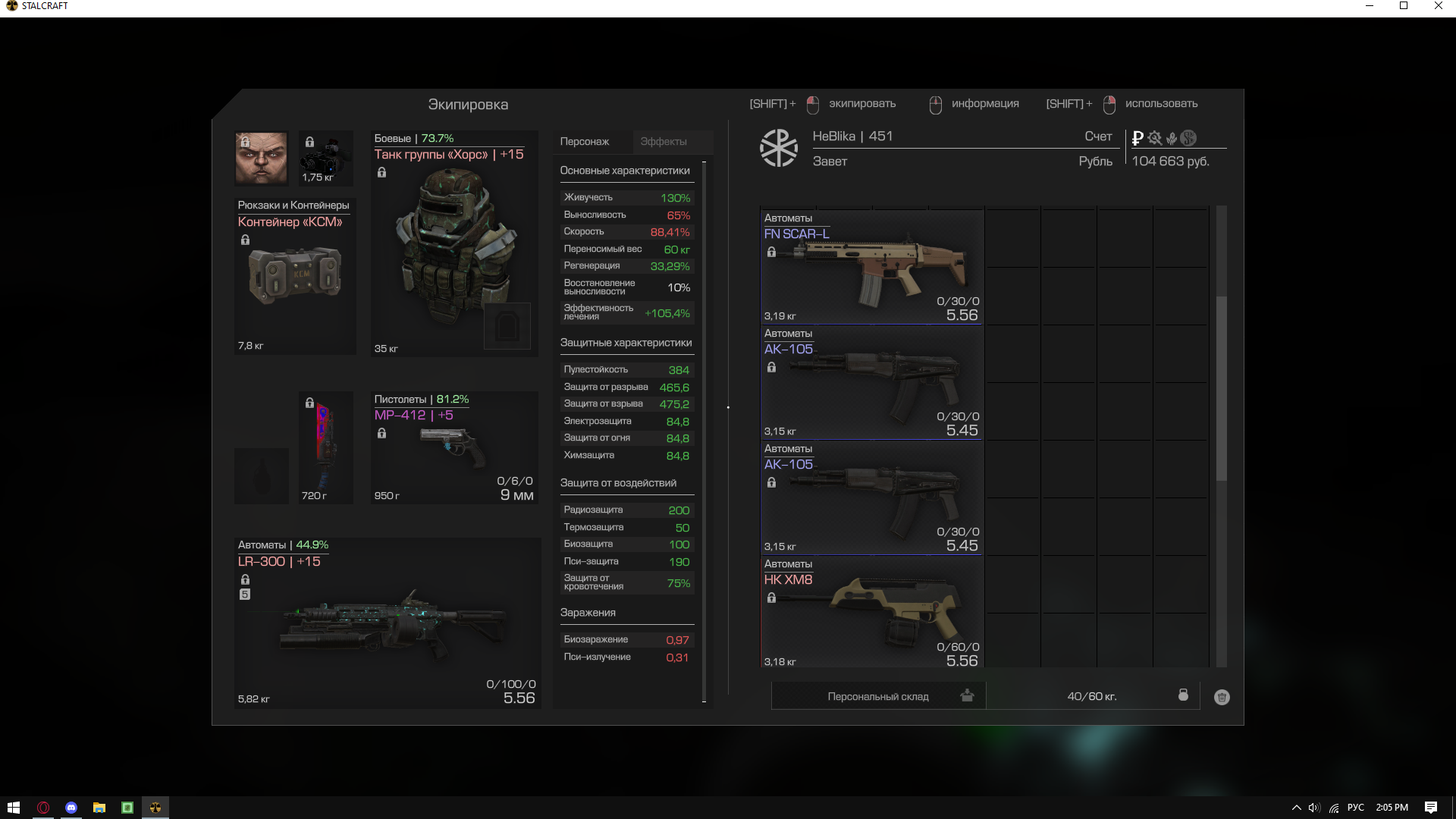Open the Персональный склад button
Image resolution: width=1456 pixels, height=819 pixels.
[x=878, y=696]
